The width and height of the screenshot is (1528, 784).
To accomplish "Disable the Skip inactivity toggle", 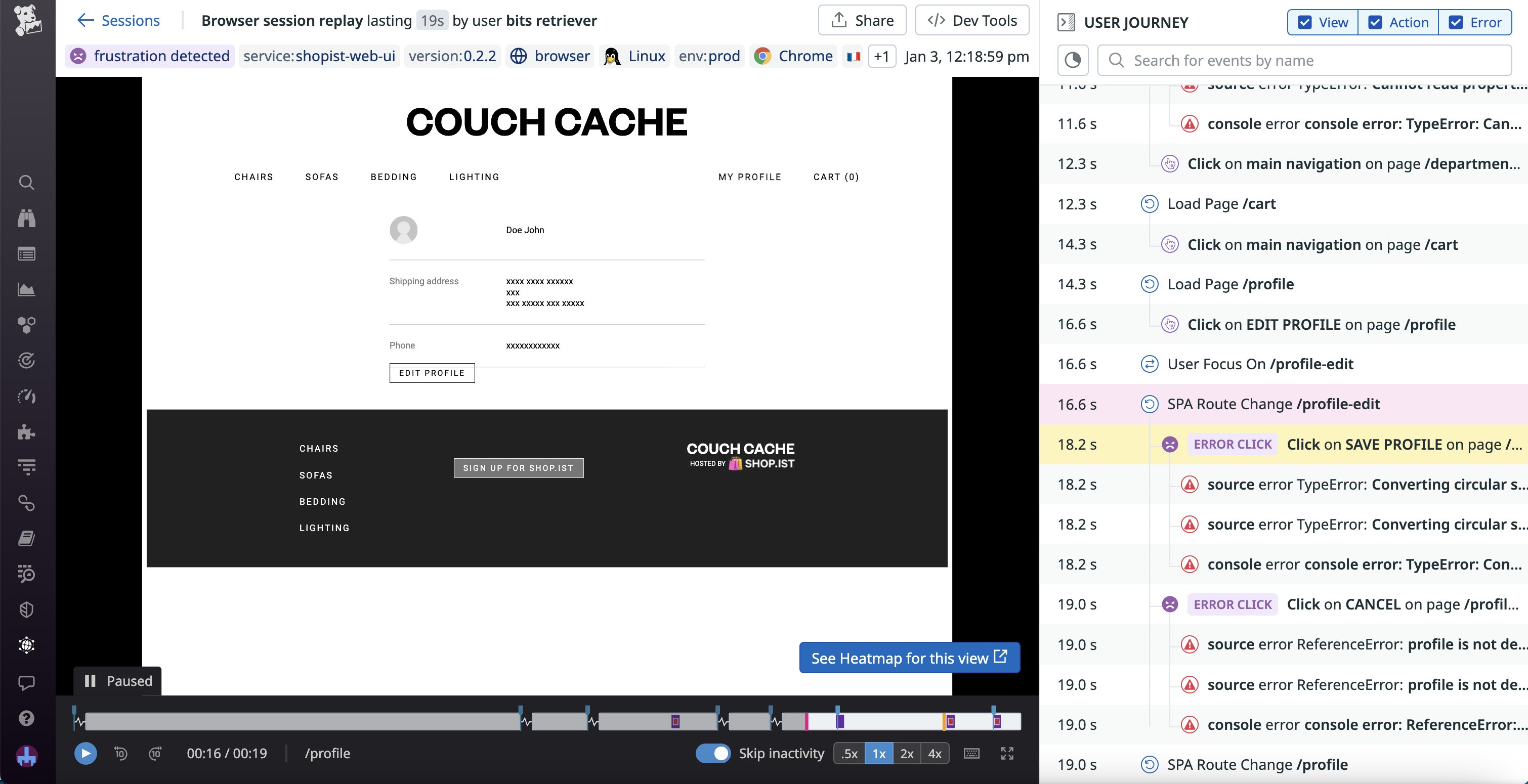I will coord(713,753).
